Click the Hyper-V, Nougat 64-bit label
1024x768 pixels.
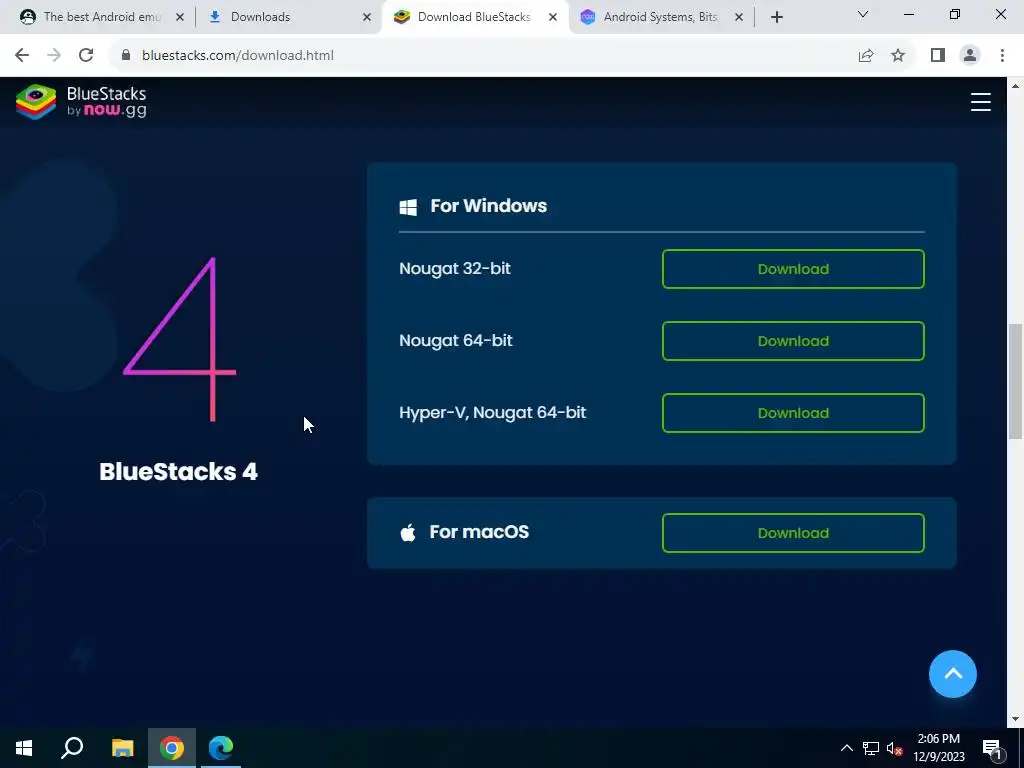(492, 413)
